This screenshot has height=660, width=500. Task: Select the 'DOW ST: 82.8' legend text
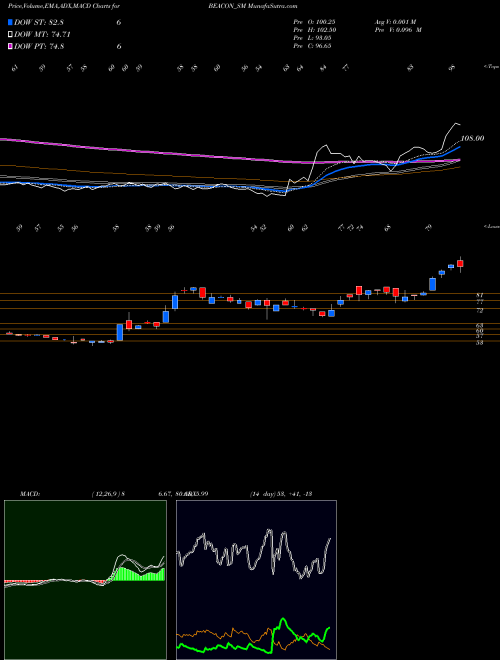[39, 22]
